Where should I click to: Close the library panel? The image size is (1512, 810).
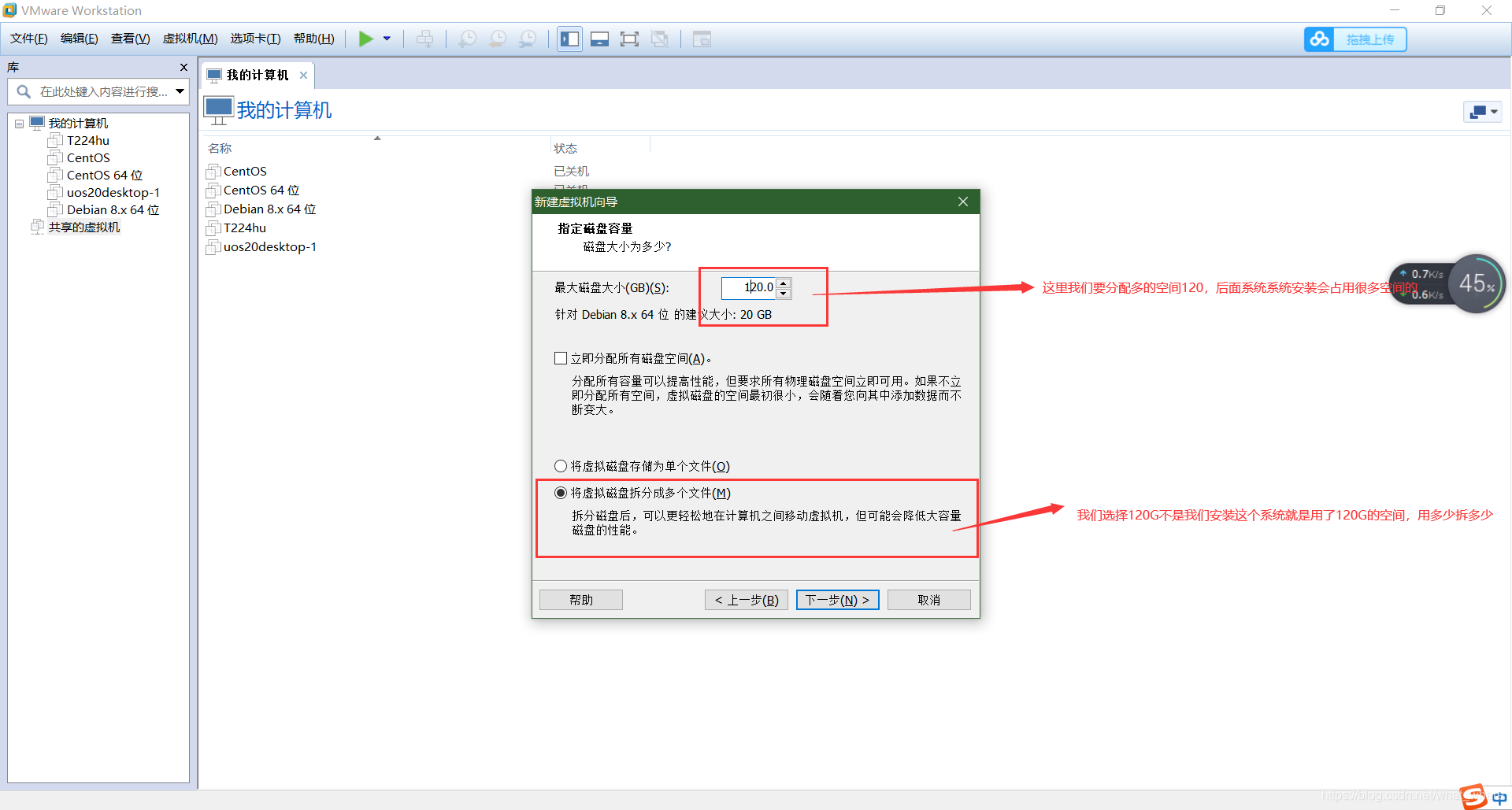coord(183,68)
